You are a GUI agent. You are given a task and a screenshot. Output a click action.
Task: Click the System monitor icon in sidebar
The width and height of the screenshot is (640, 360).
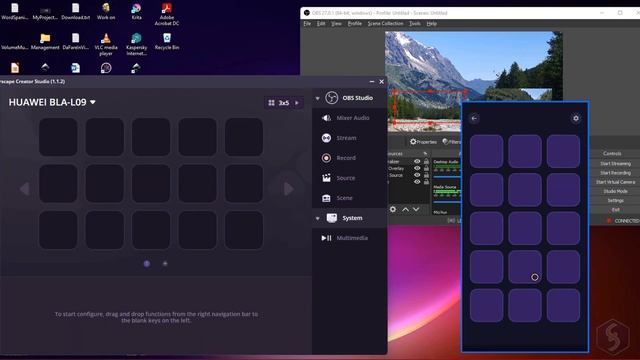pyautogui.click(x=332, y=218)
